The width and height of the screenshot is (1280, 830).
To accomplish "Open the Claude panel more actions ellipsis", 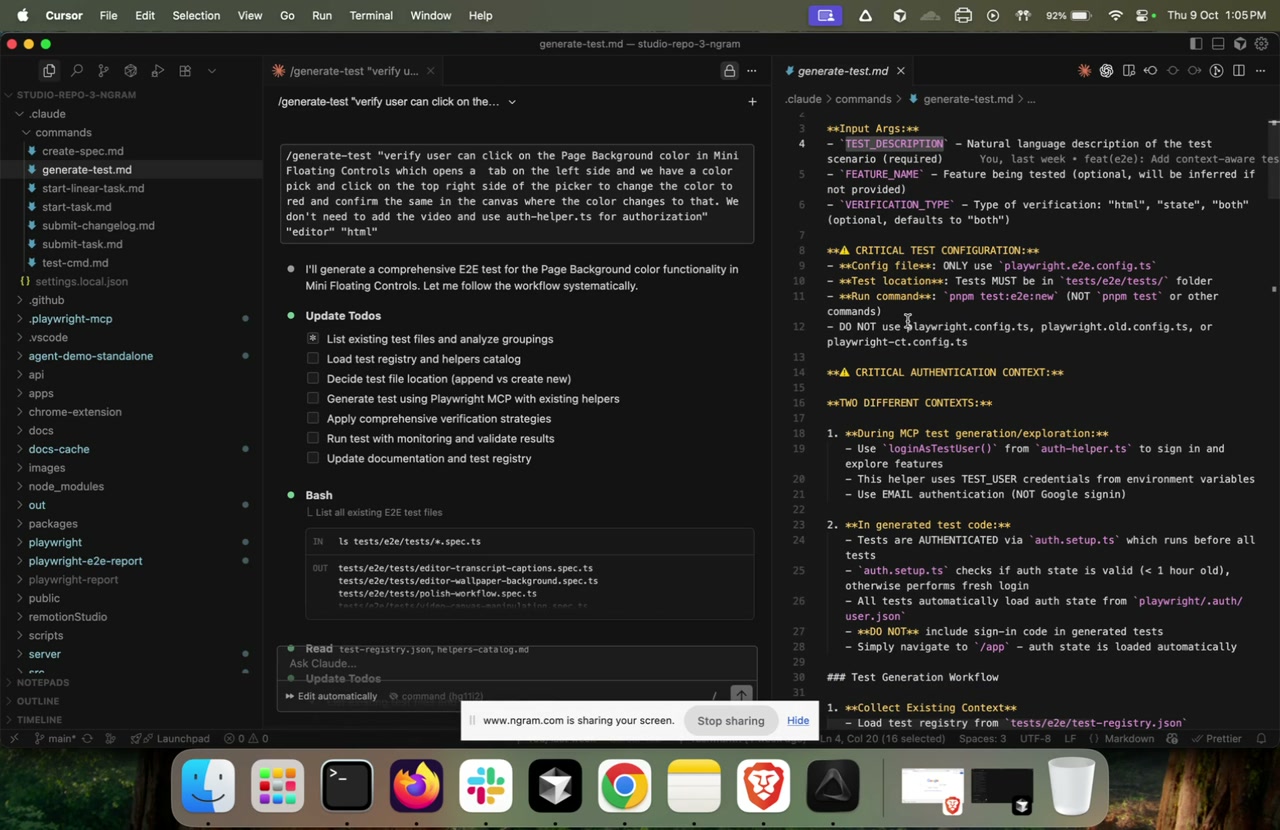I will pyautogui.click(x=752, y=71).
